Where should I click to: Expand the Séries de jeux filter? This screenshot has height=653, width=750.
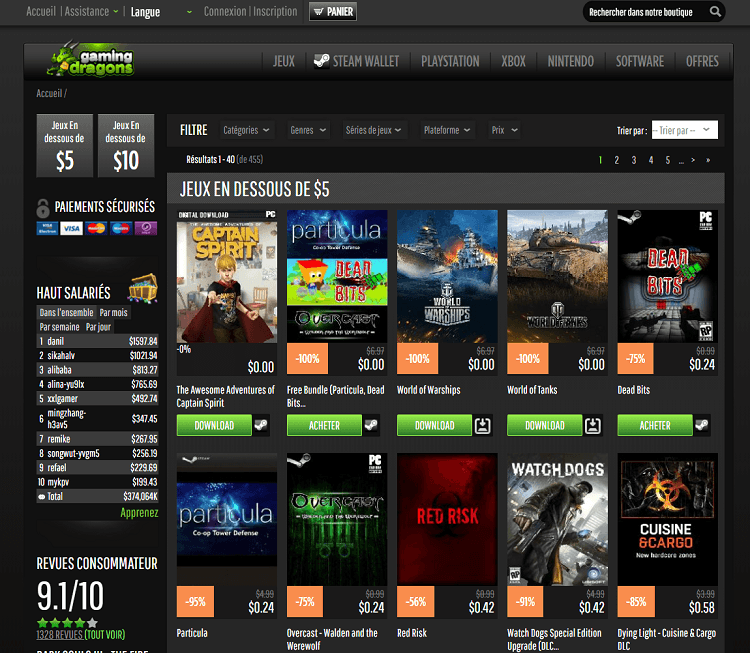click(x=374, y=130)
